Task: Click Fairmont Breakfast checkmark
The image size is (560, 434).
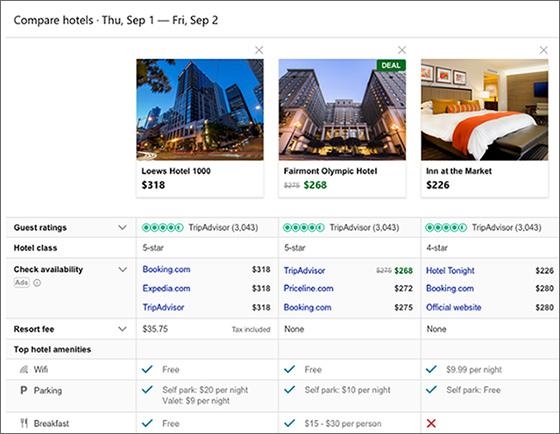Action: point(290,423)
